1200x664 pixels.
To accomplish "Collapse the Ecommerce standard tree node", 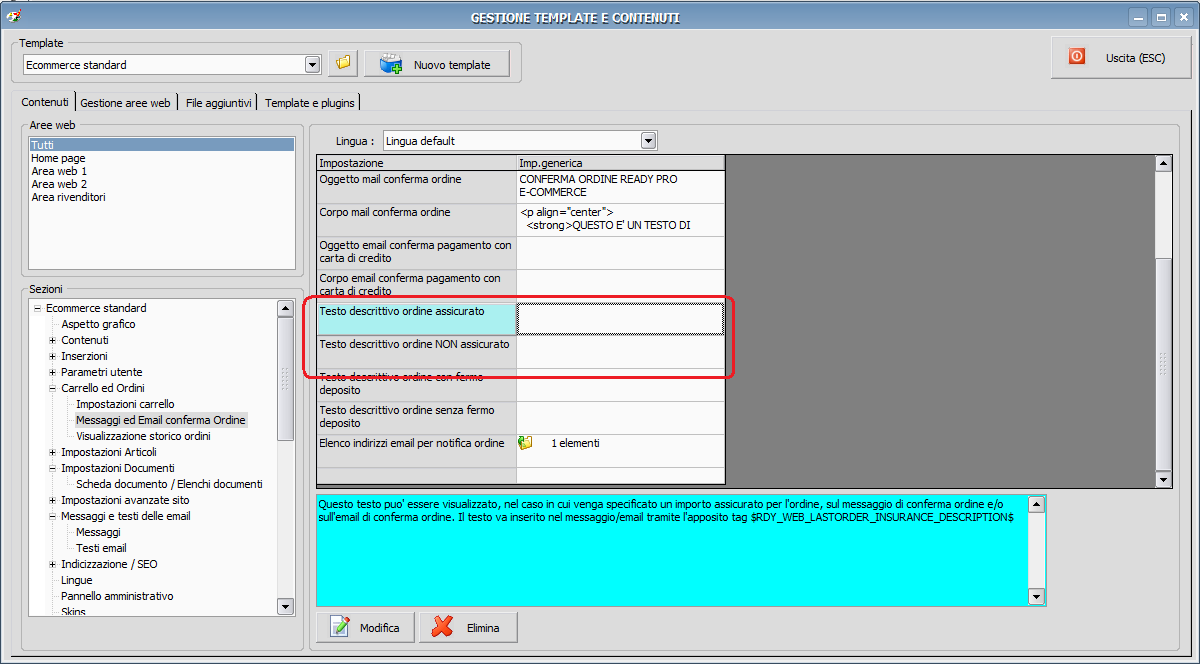I will tap(37, 308).
